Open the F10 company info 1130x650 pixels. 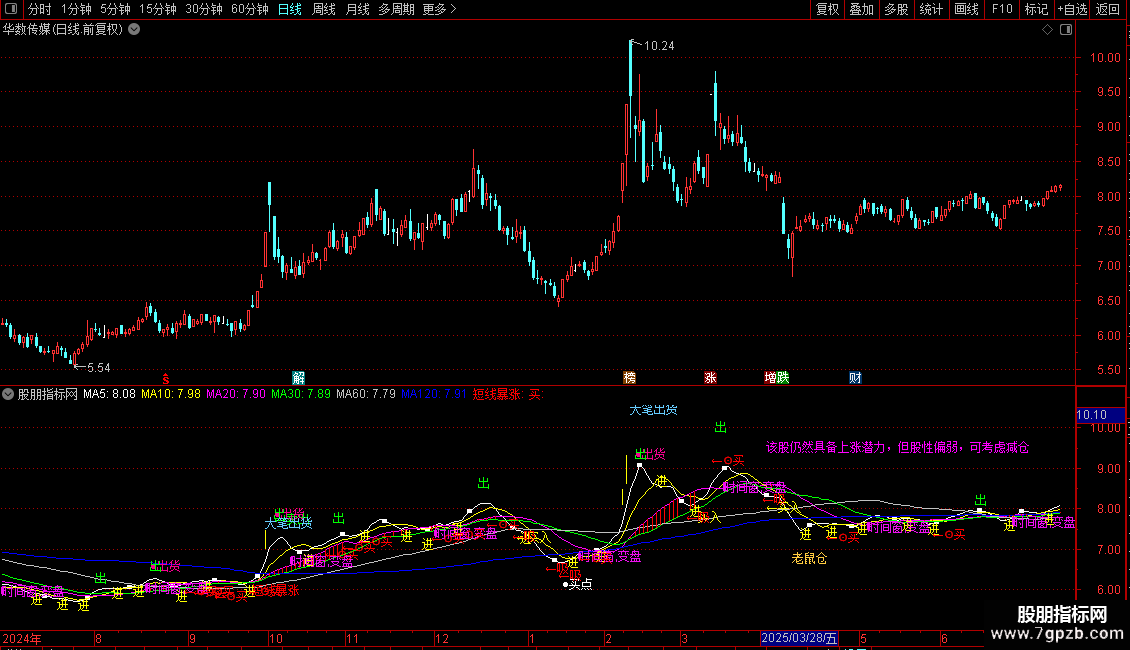1002,9
